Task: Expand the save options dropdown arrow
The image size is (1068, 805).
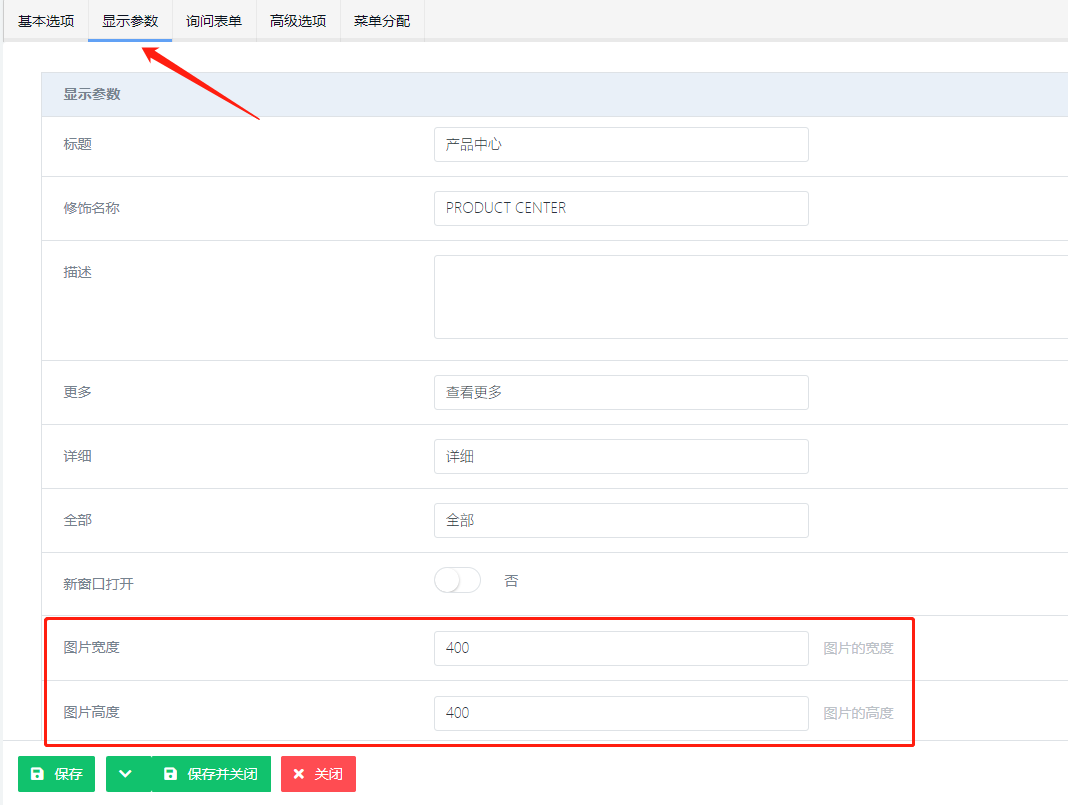Action: coord(127,774)
